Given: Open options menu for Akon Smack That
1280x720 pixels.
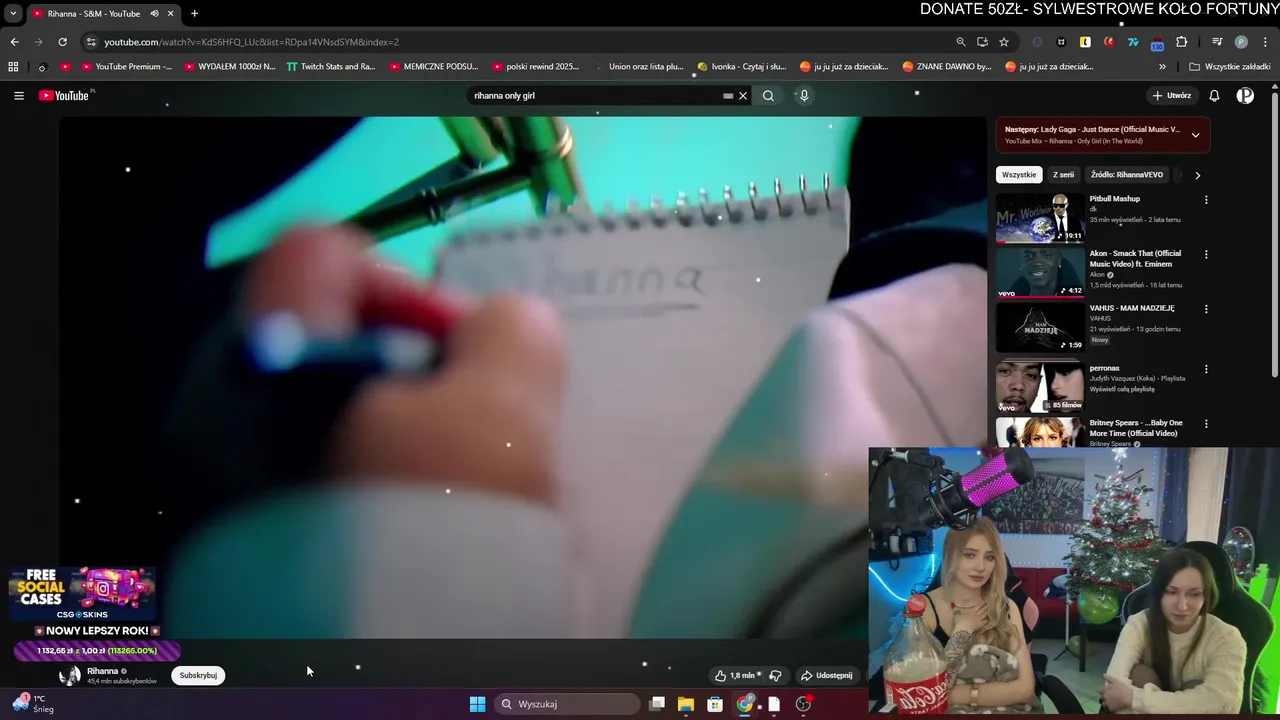Looking at the screenshot, I should [x=1206, y=255].
